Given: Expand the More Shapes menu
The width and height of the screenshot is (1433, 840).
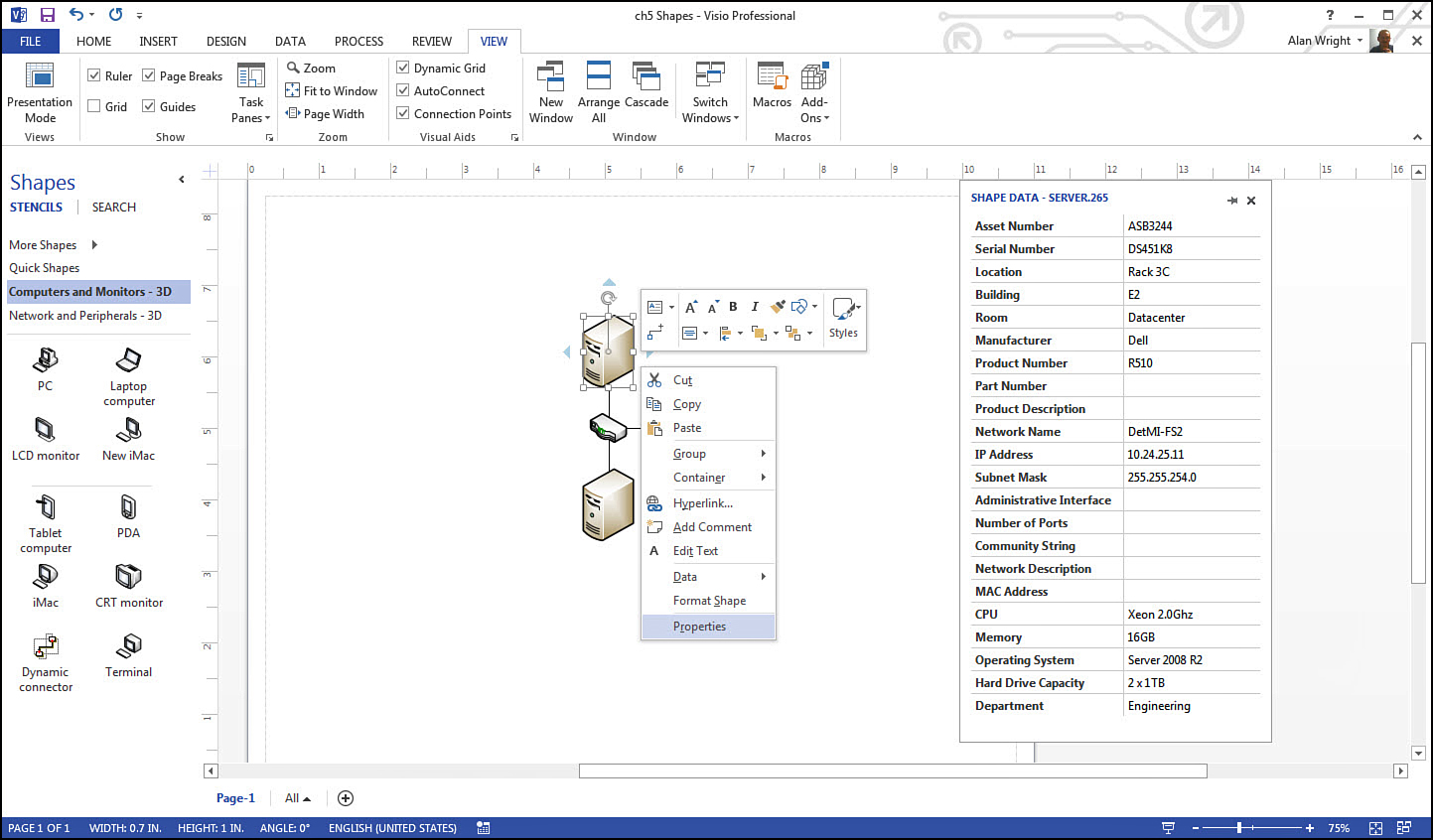Looking at the screenshot, I should click(54, 244).
